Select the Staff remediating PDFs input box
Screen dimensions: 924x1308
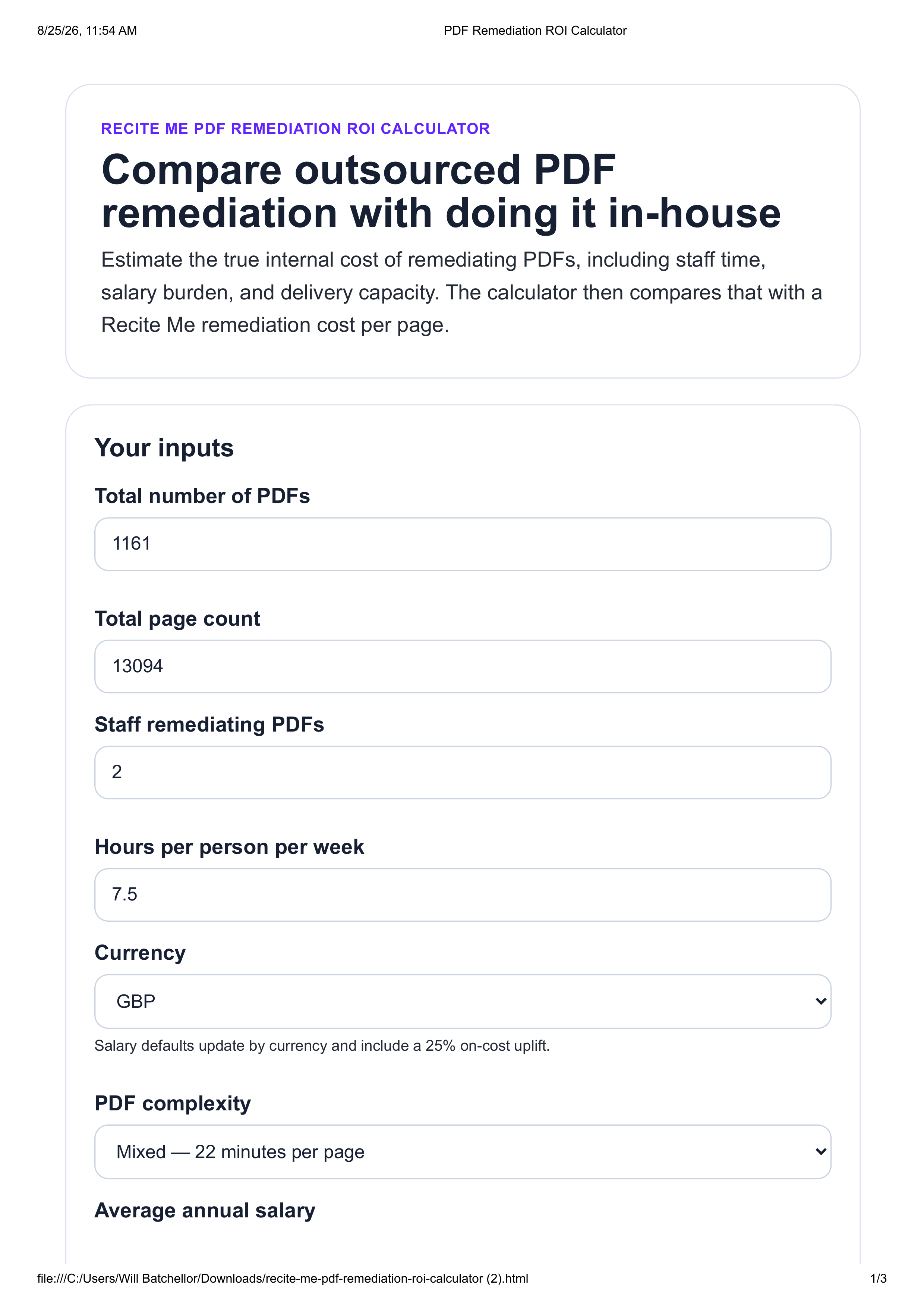pyautogui.click(x=462, y=772)
